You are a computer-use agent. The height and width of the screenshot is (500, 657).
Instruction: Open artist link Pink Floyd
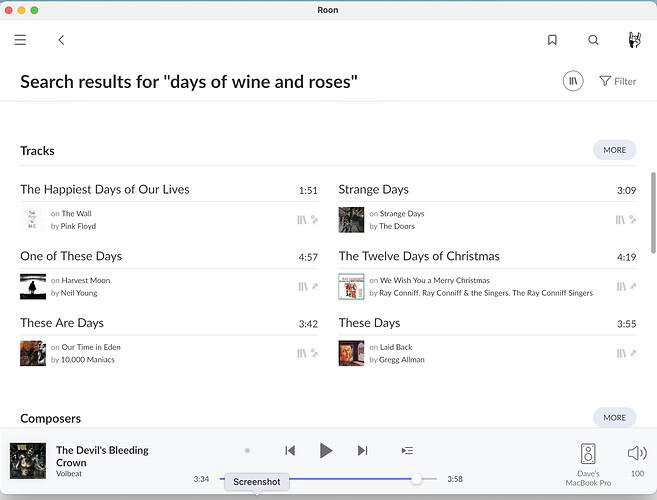[x=78, y=226]
